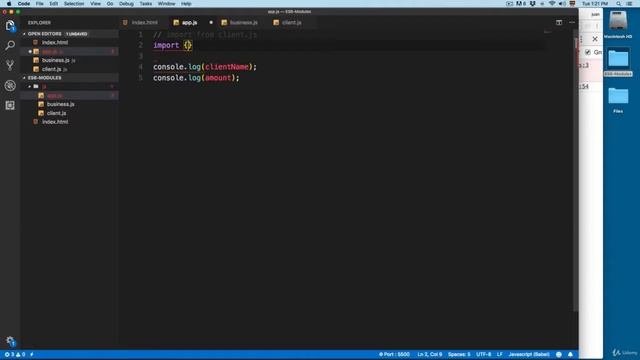This screenshot has width=640, height=360.
Task: Open client.js in ES6-MODULES tree
Action: click(69, 113)
